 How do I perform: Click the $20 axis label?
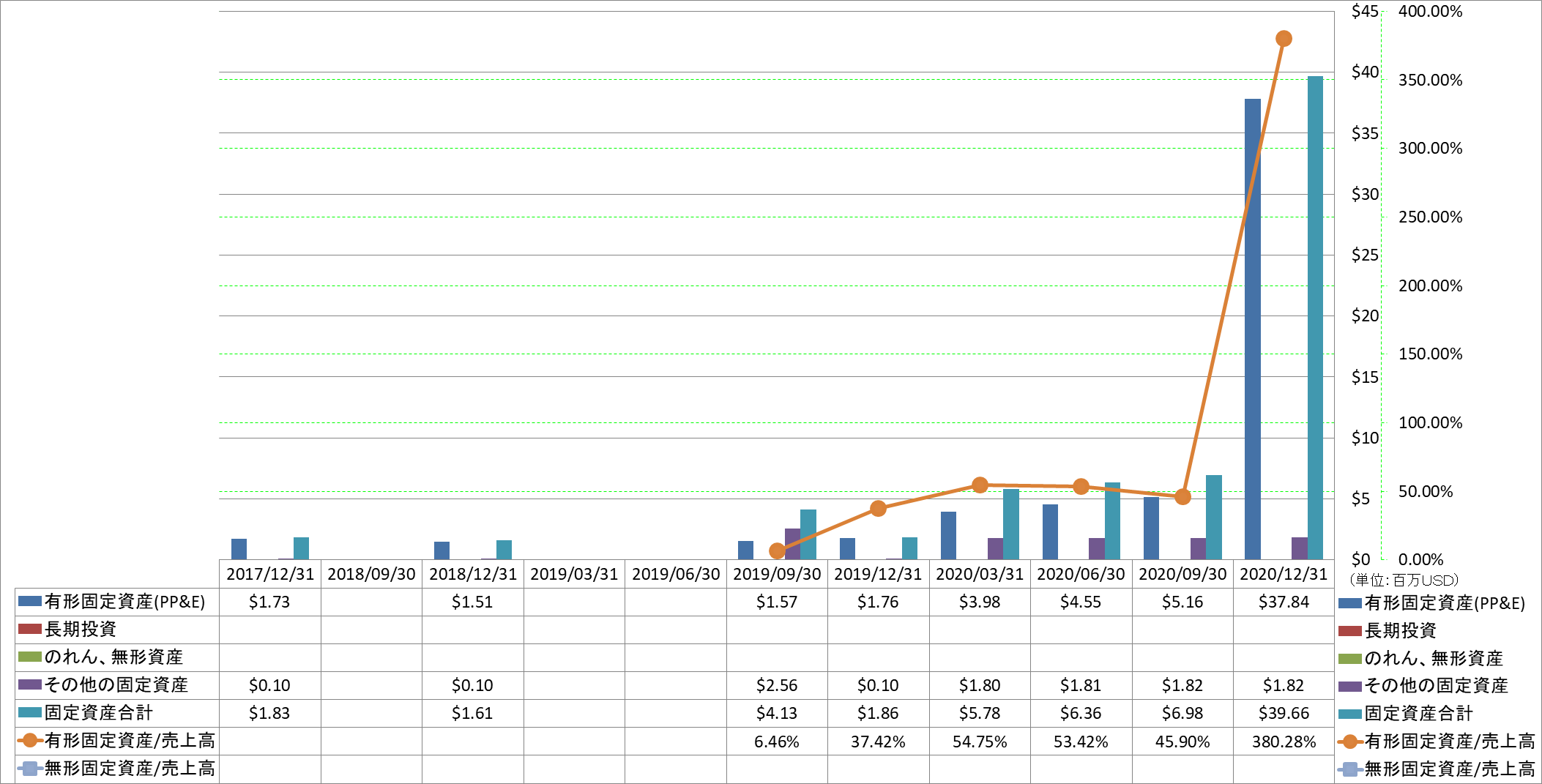[x=1365, y=316]
